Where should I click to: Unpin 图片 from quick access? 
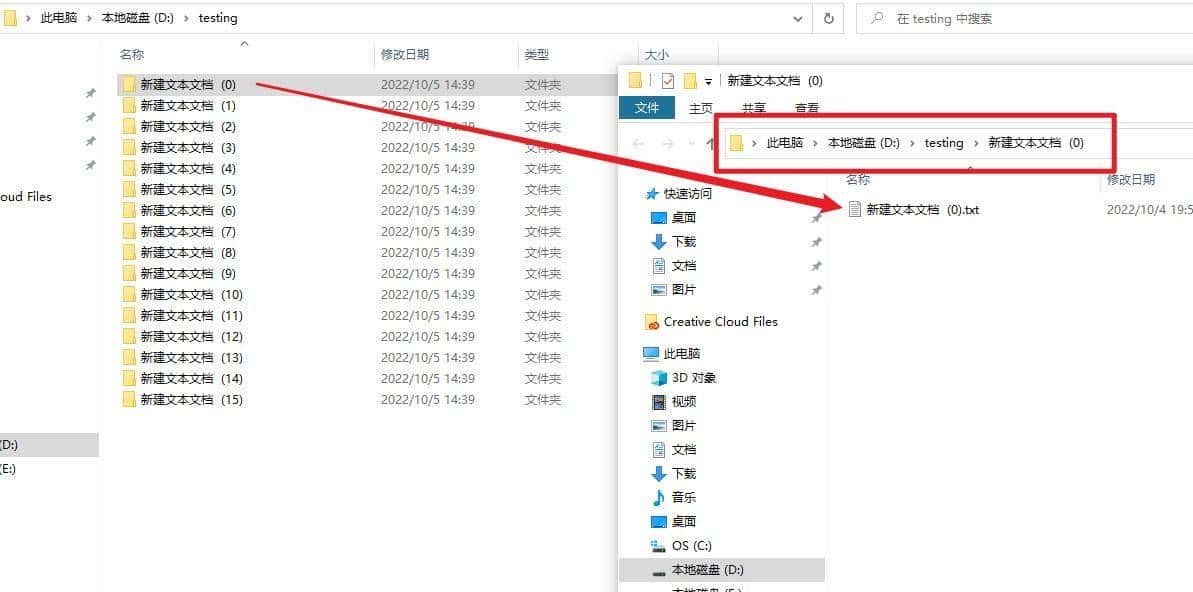818,289
